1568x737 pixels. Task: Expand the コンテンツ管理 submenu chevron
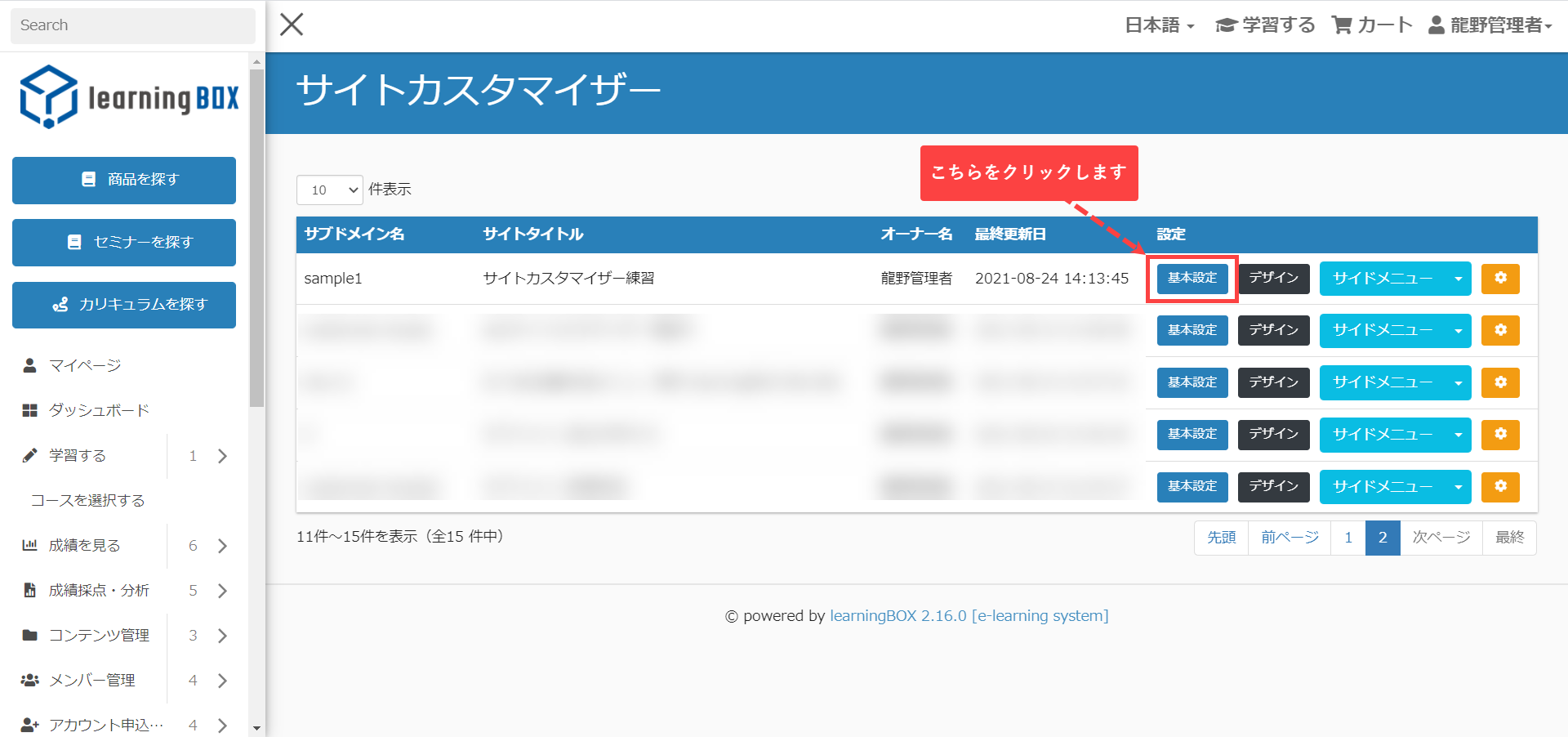pyautogui.click(x=222, y=636)
